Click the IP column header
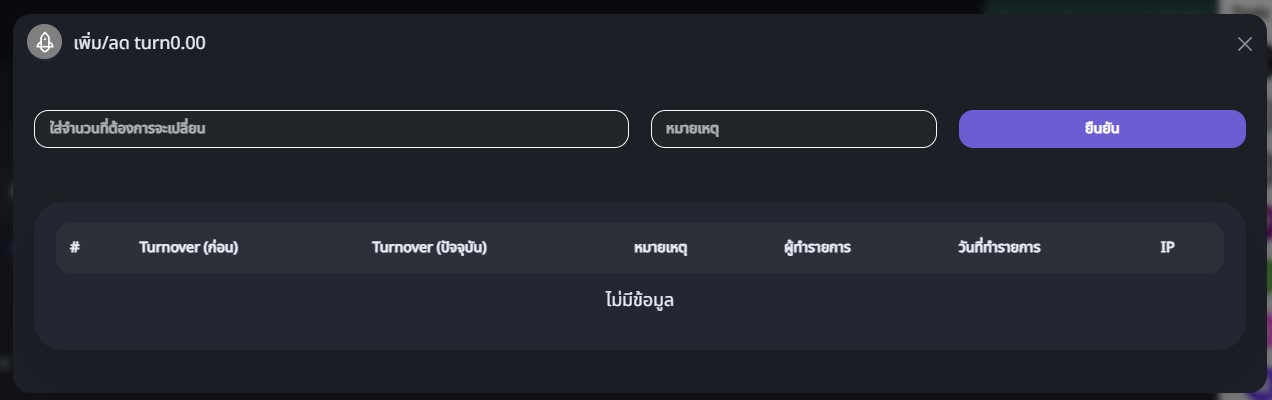The width and height of the screenshot is (1272, 400). [x=1166, y=247]
